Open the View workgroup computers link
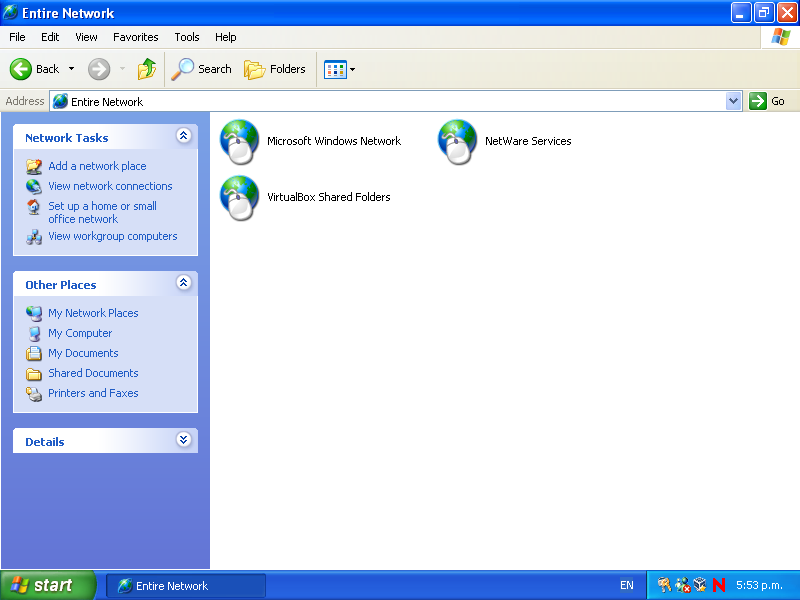Image resolution: width=800 pixels, height=600 pixels. [x=113, y=236]
